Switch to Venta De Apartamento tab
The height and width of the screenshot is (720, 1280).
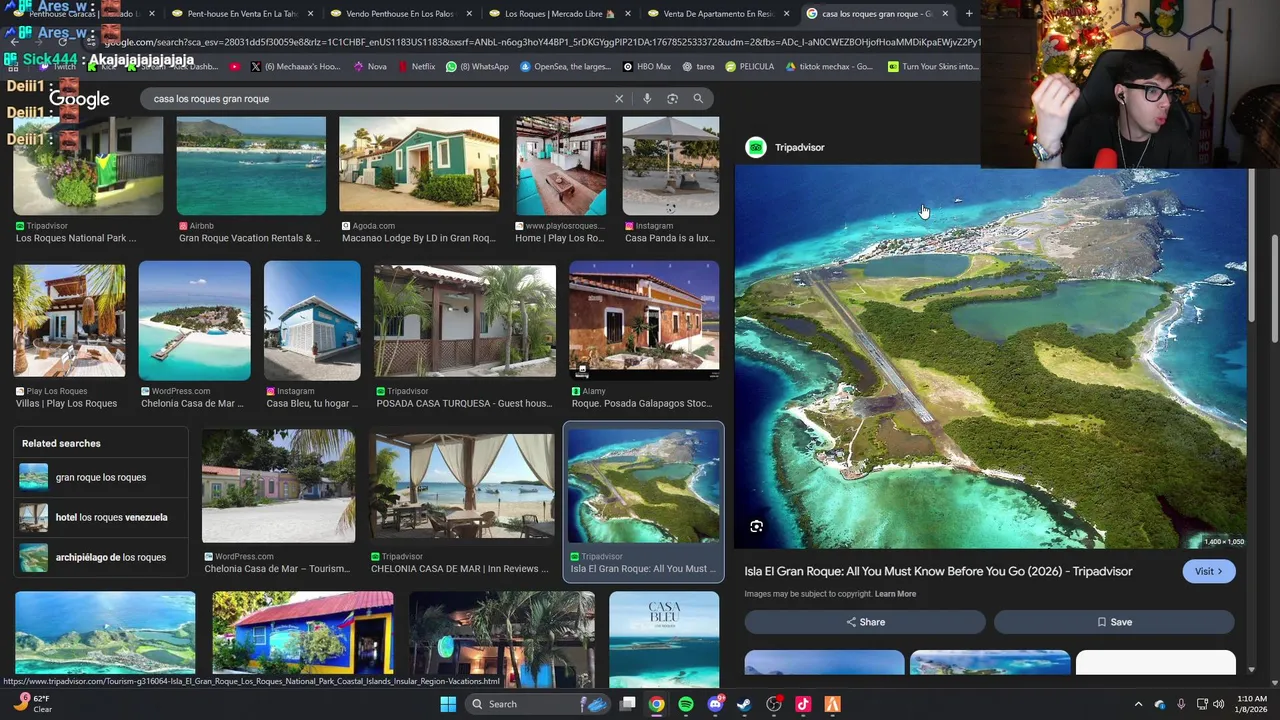tap(718, 14)
